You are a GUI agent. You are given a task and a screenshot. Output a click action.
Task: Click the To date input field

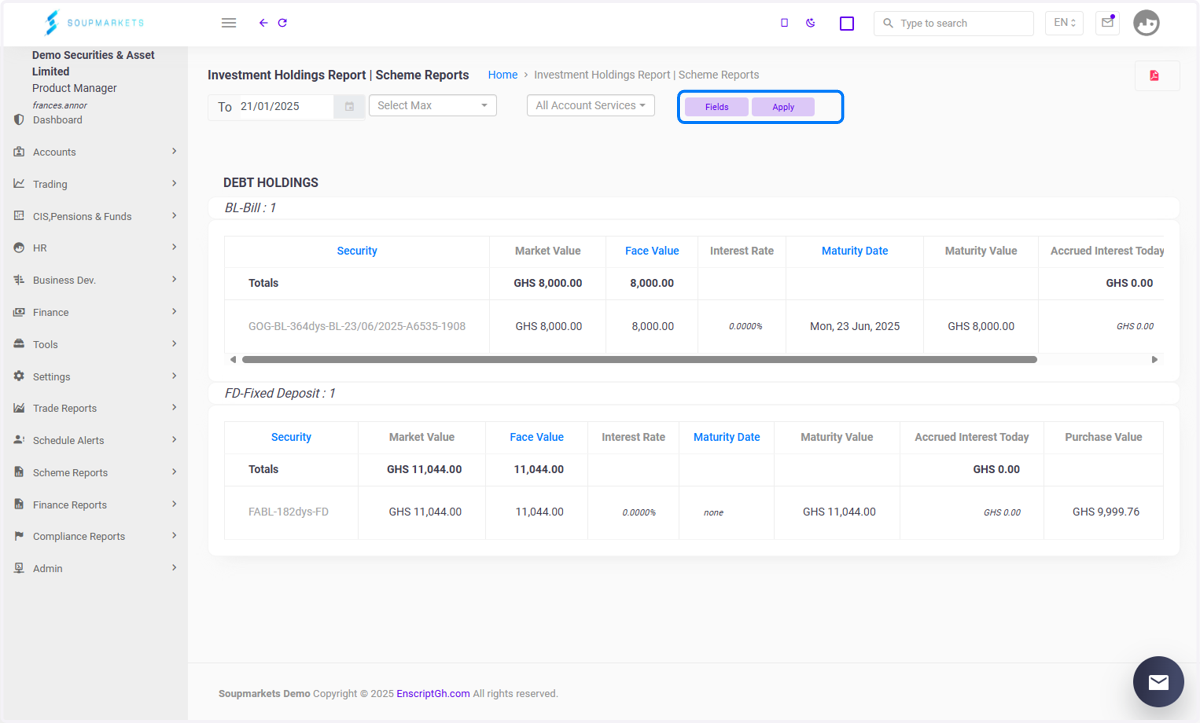286,106
